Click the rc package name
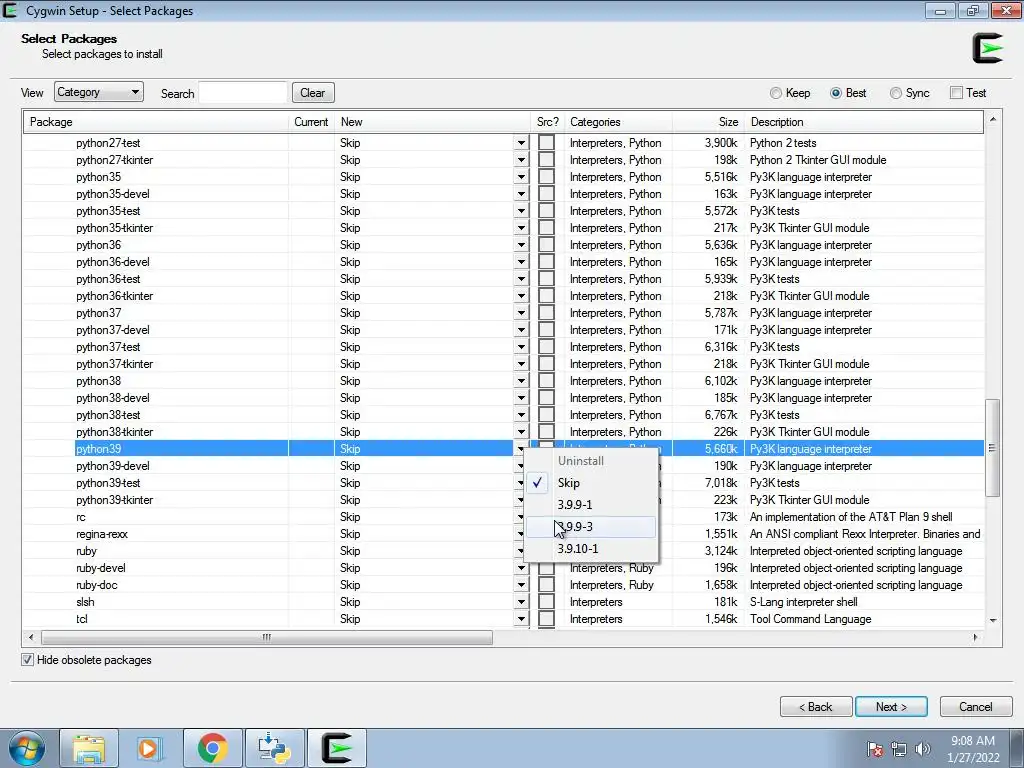Image resolution: width=1024 pixels, height=768 pixels. pos(80,517)
